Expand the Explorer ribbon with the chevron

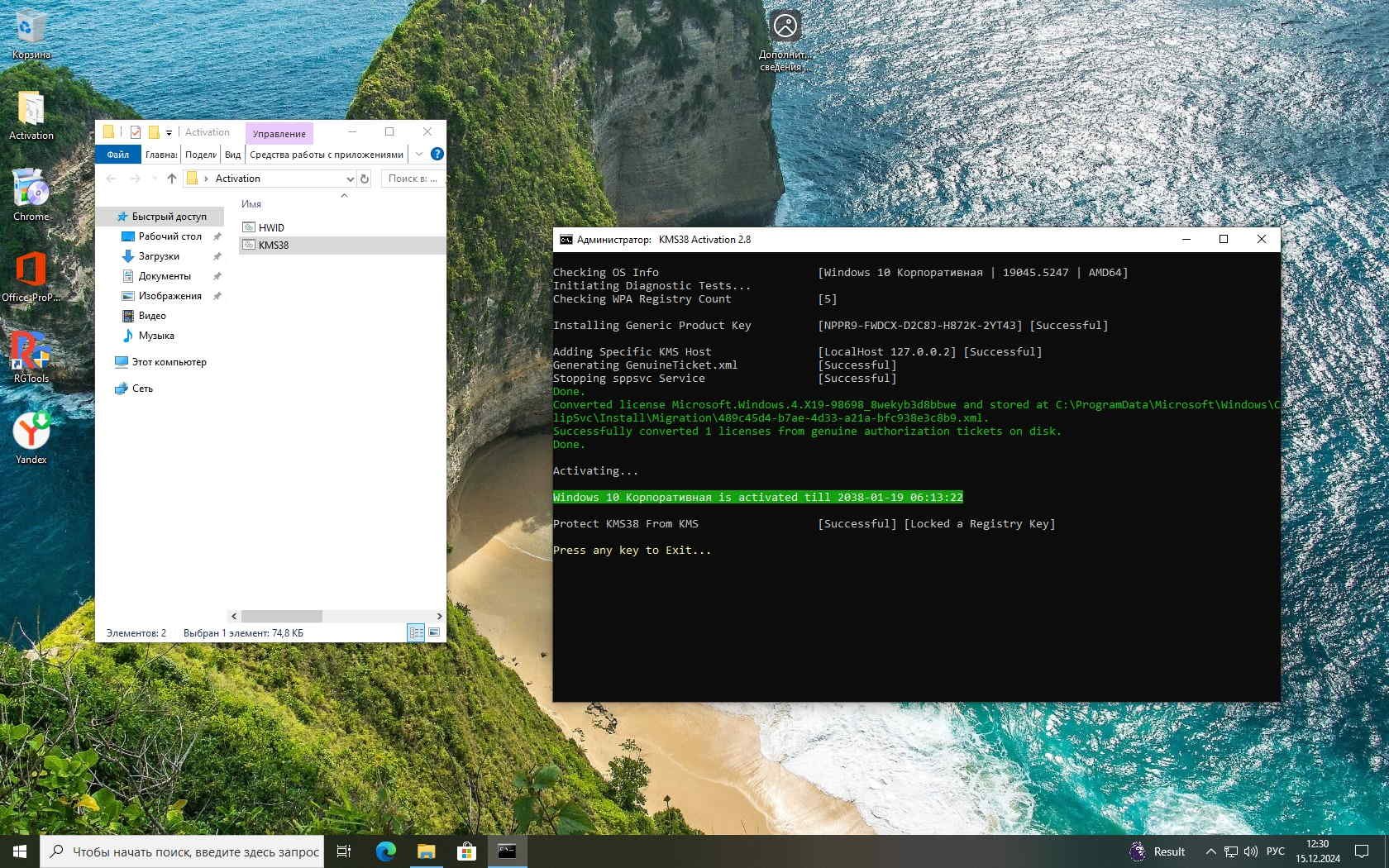click(419, 154)
